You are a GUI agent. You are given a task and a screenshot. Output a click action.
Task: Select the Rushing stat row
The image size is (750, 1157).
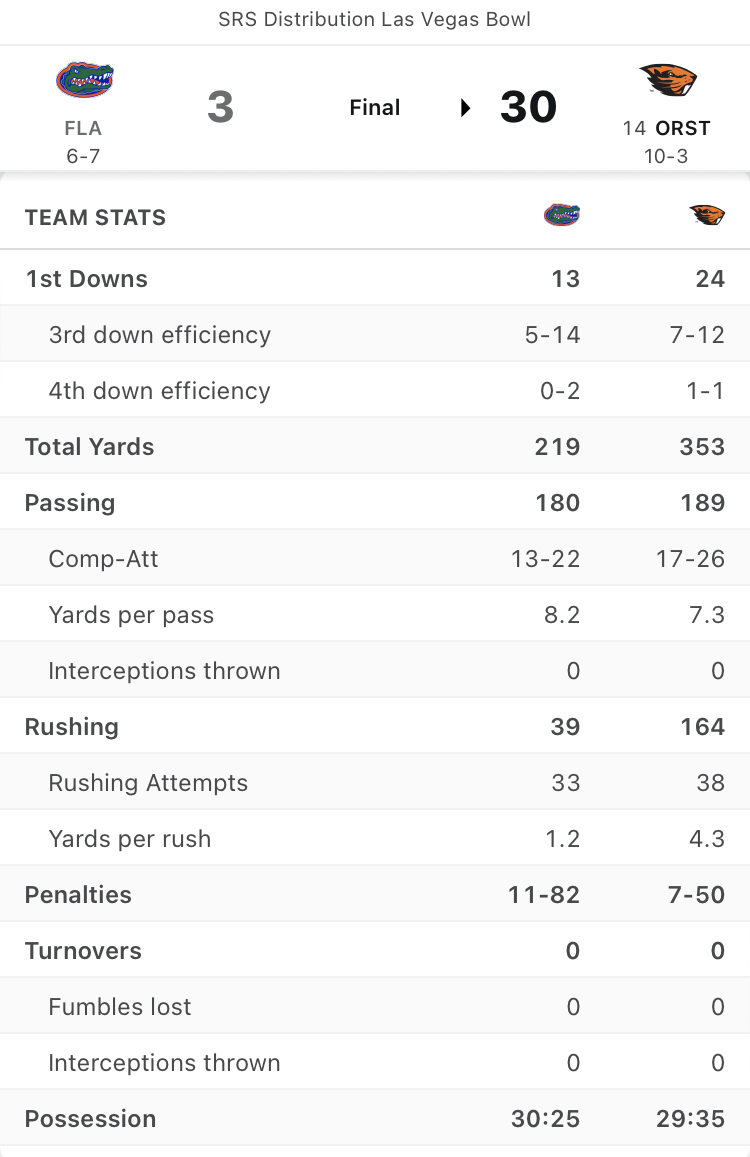(x=375, y=727)
